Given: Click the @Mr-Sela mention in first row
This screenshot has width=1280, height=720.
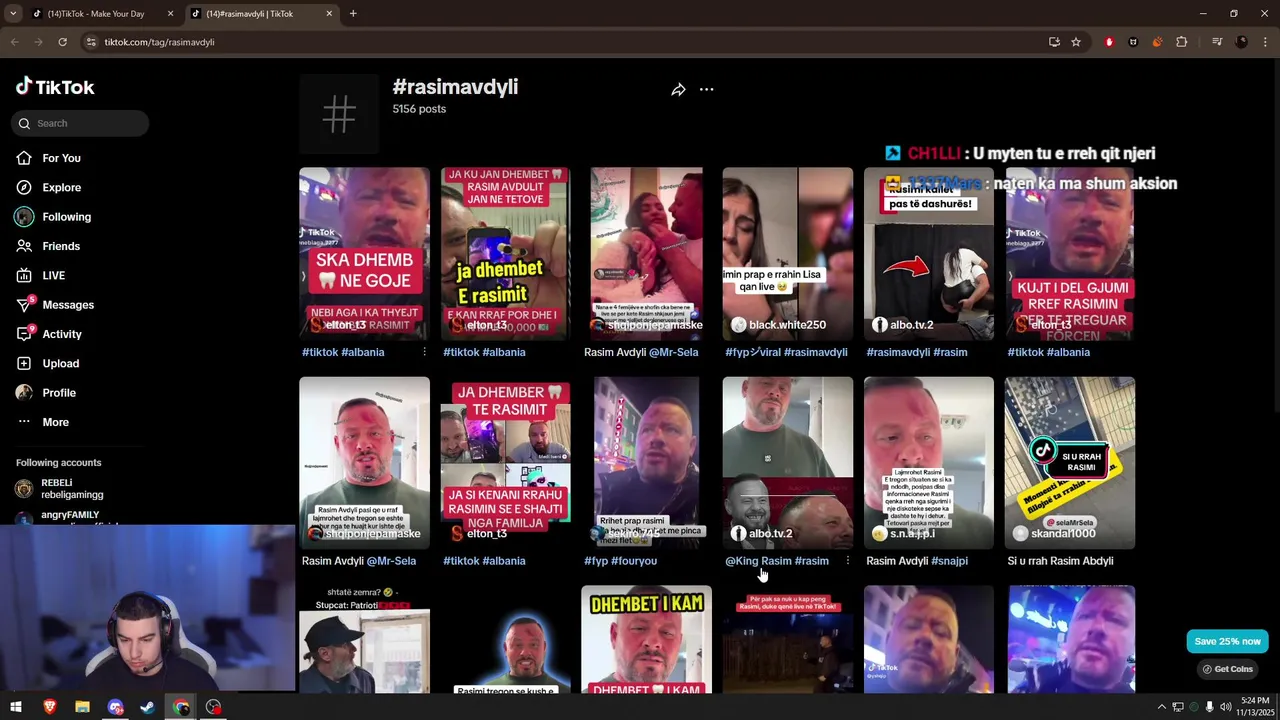Looking at the screenshot, I should point(673,352).
